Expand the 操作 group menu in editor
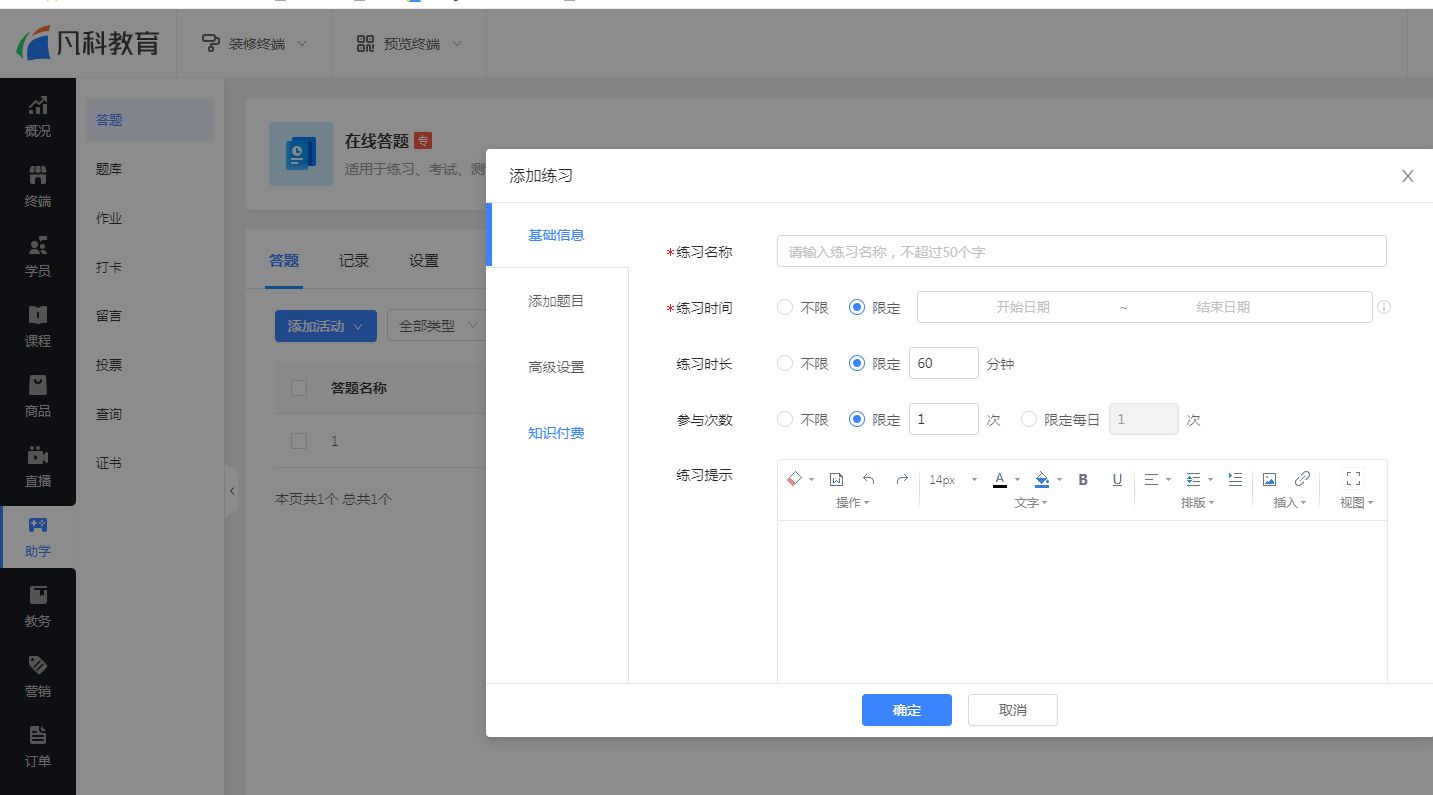1433x795 pixels. [852, 502]
